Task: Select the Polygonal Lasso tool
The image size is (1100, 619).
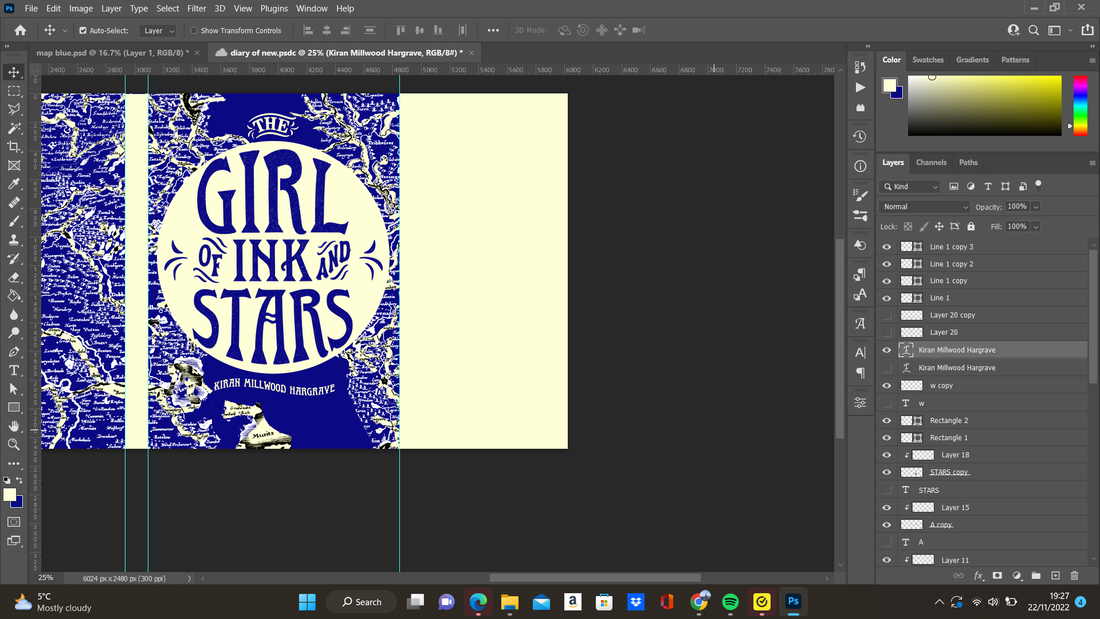Action: pyautogui.click(x=13, y=109)
